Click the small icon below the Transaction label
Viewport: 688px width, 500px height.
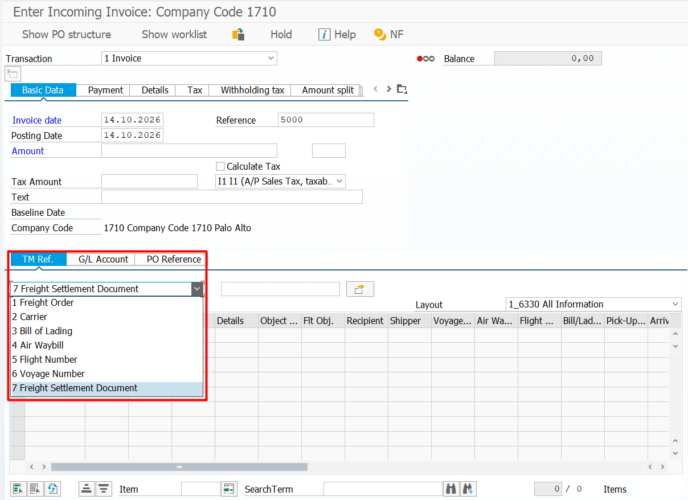[13, 74]
